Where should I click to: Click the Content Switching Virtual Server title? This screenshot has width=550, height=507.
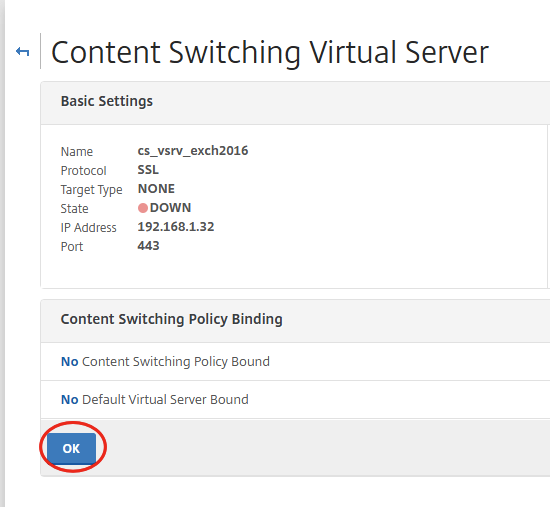[x=270, y=53]
